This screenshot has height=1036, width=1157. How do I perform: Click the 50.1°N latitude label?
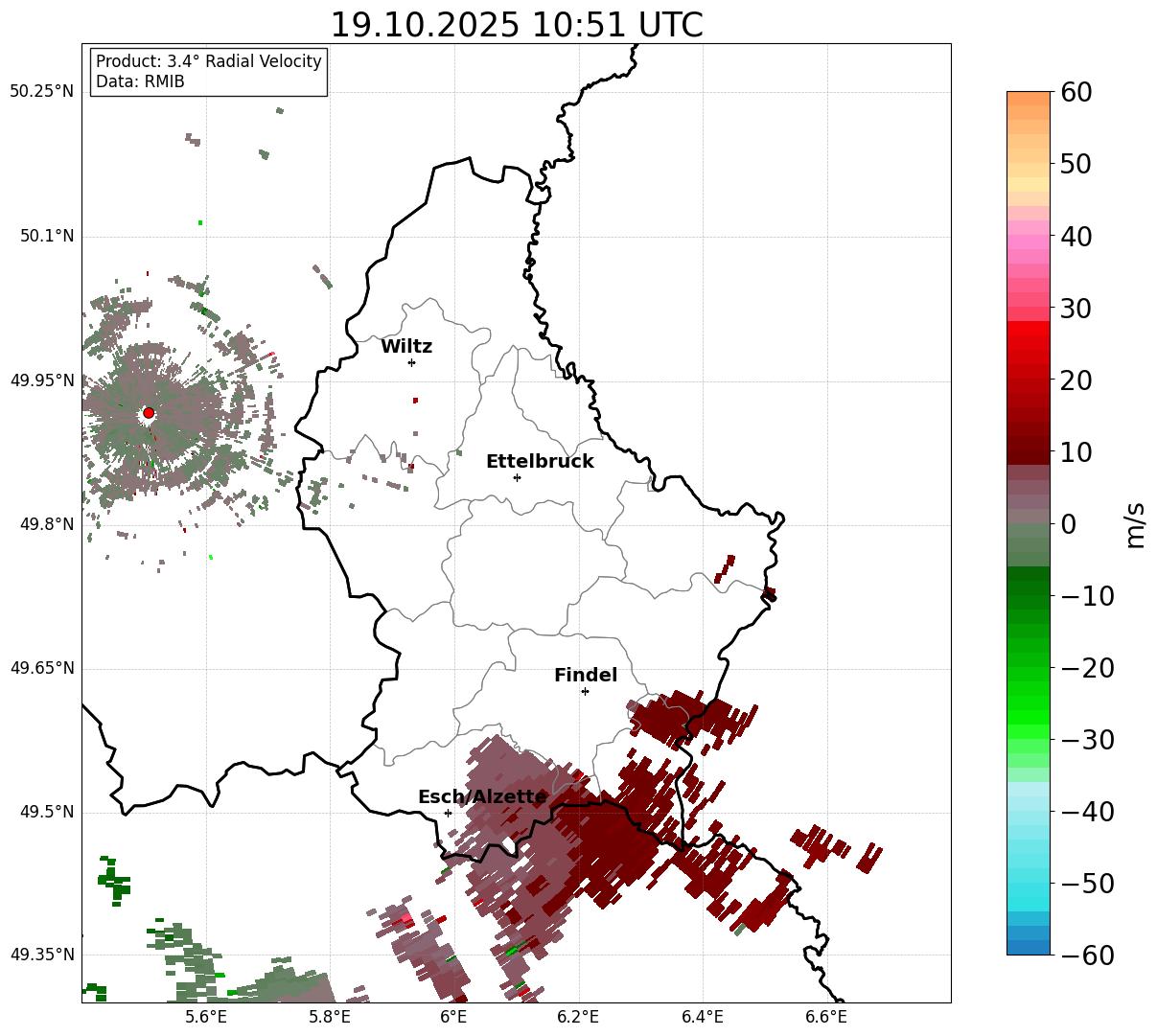tap(46, 237)
